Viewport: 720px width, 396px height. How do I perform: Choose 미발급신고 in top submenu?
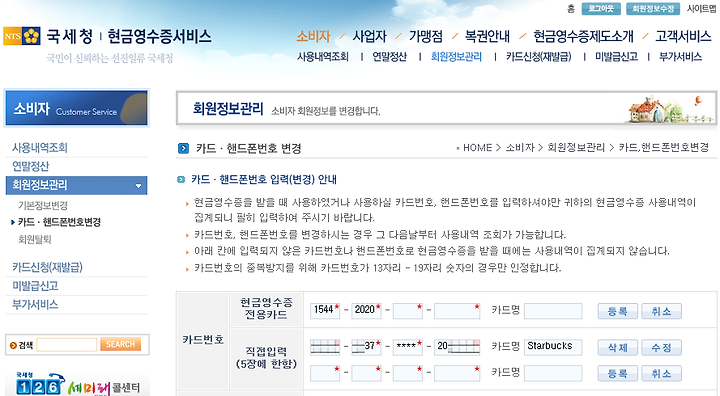tap(616, 57)
